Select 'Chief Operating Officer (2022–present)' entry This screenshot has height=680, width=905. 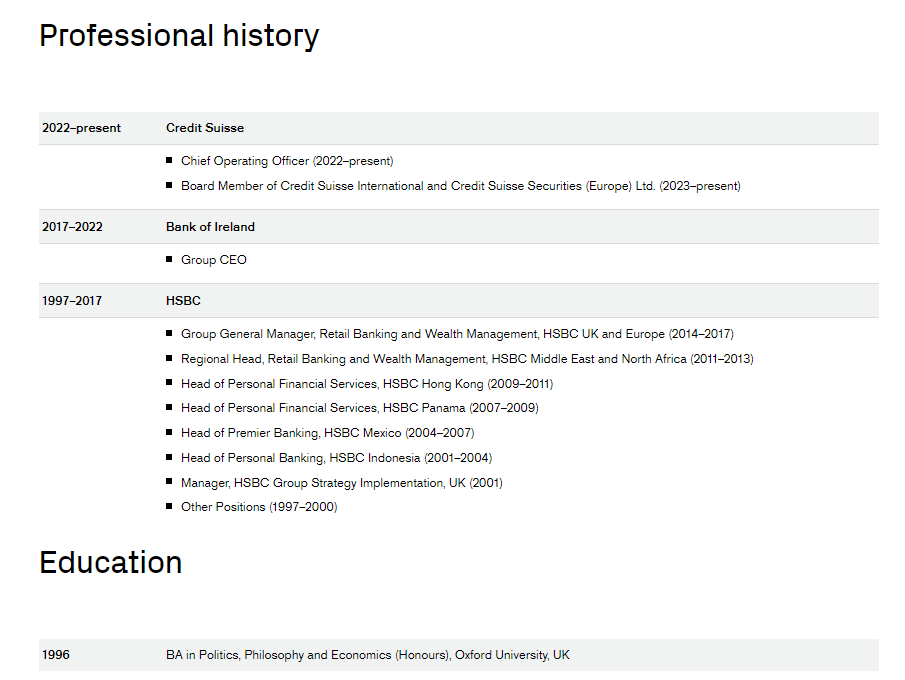287,161
